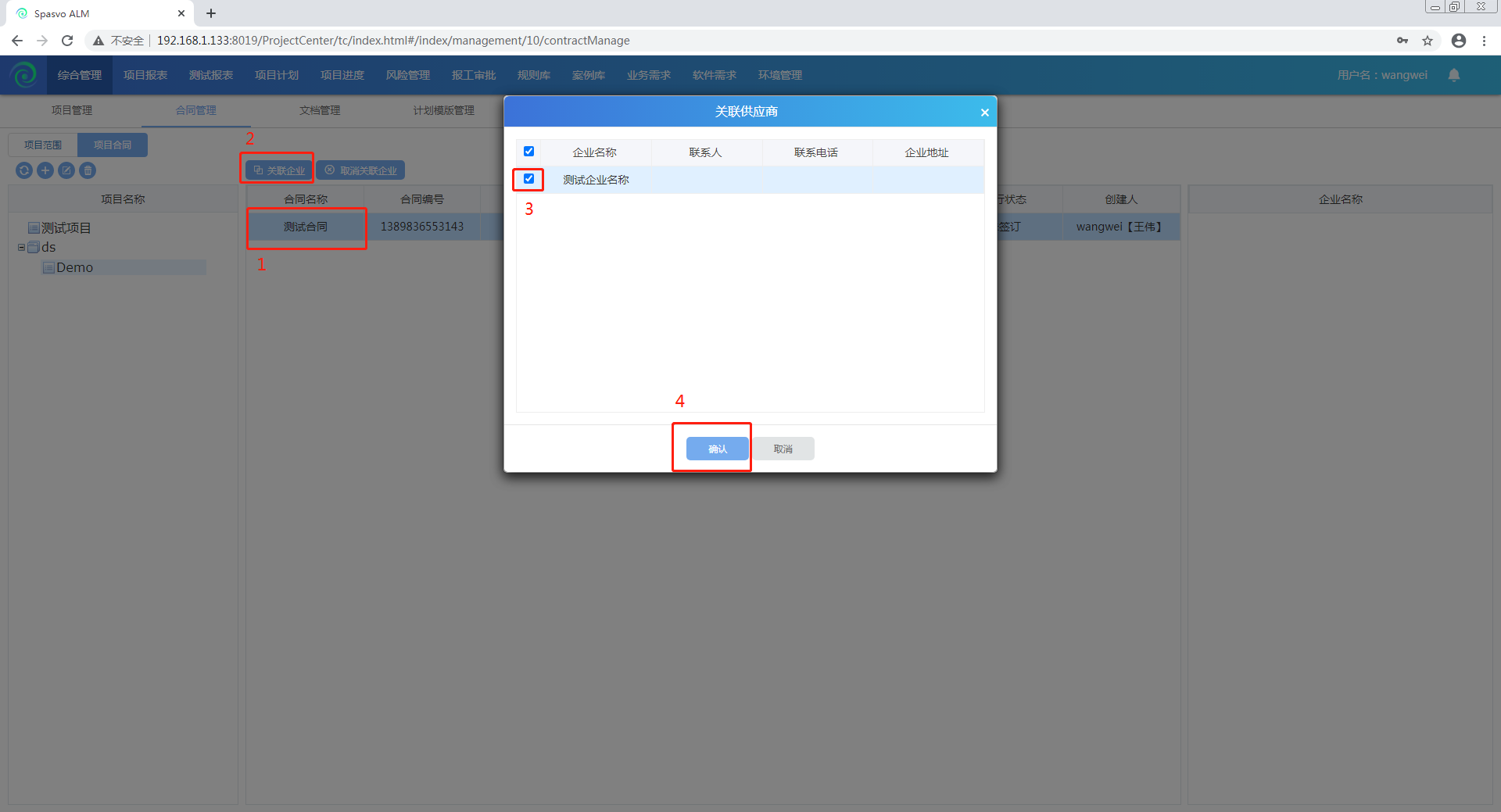Click the delete (trash) project icon
Screen dimensions: 1501x812
88,170
